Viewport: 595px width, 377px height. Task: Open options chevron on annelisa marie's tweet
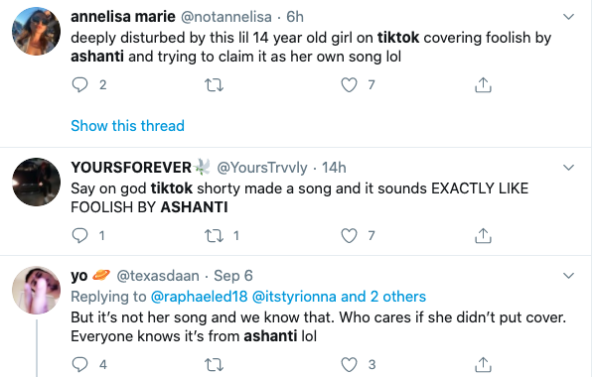pos(568,17)
